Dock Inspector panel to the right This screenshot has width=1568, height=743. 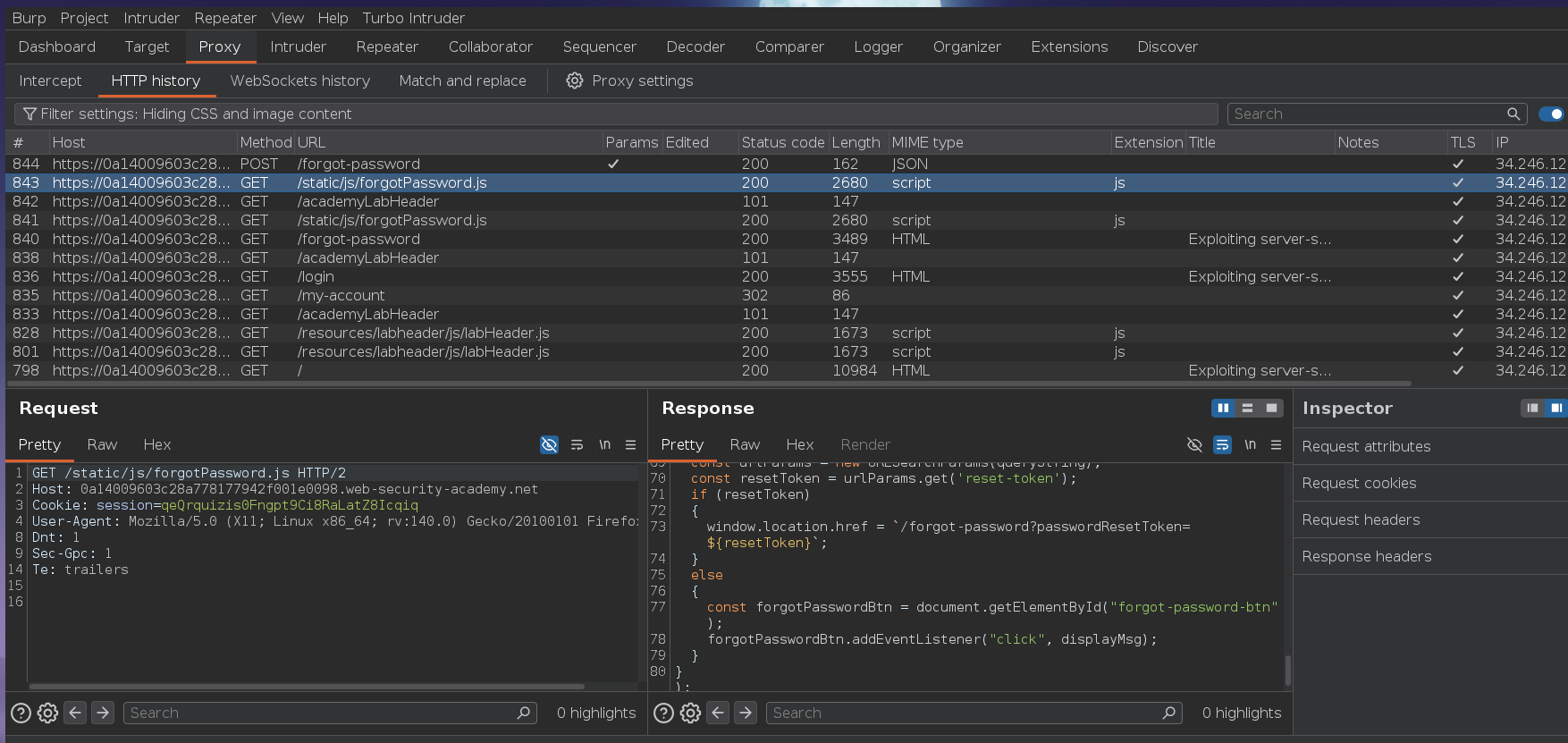point(1555,408)
